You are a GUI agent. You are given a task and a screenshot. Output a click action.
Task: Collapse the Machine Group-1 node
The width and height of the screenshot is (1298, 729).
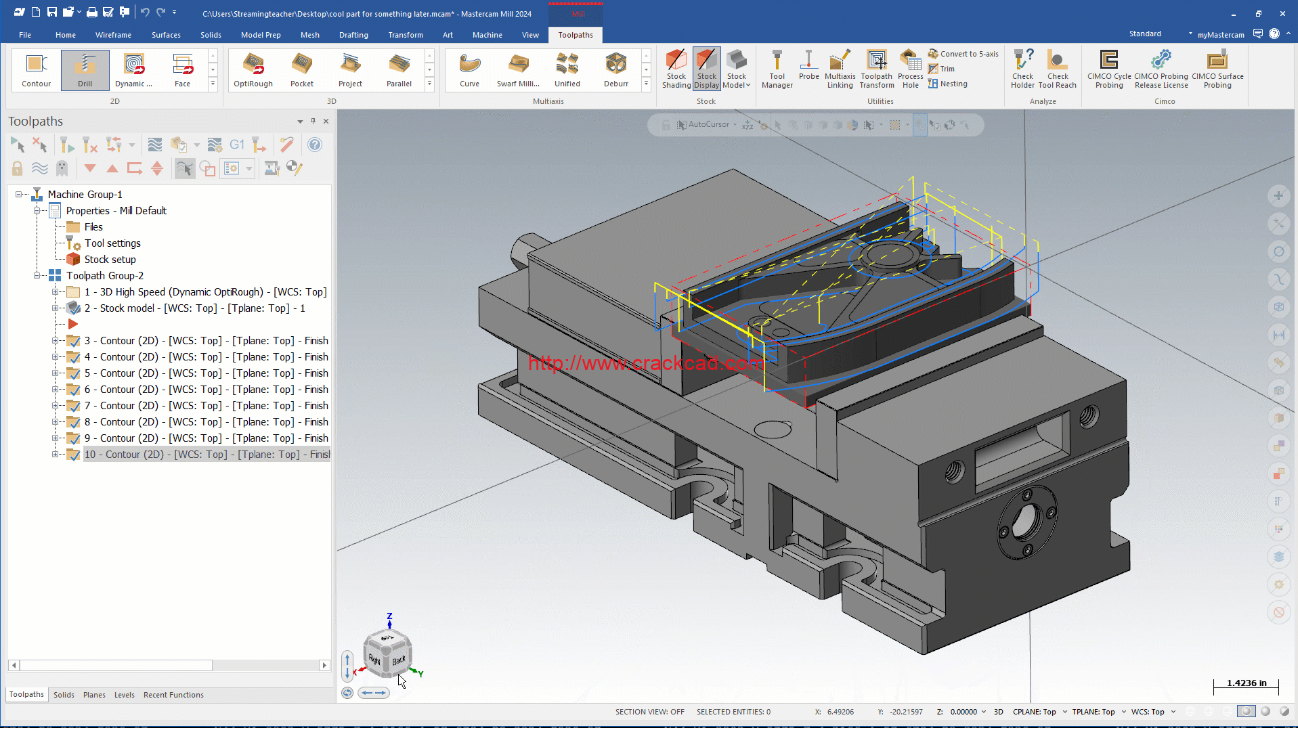[x=19, y=194]
